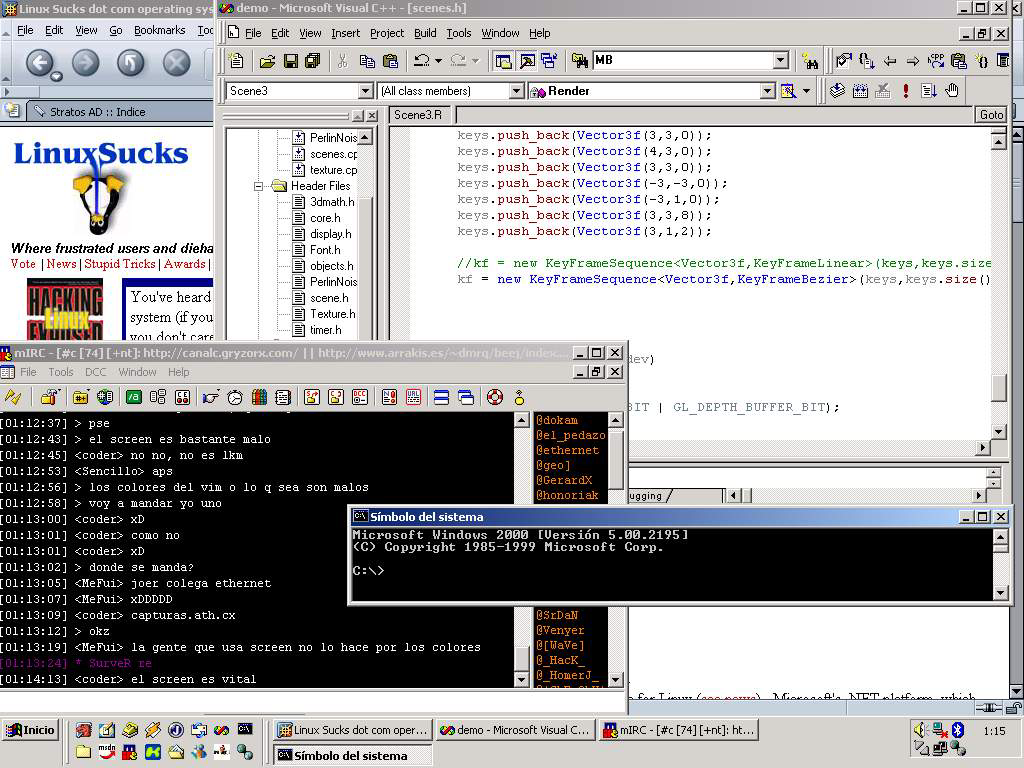Save the file with the floppy disk icon

[x=291, y=61]
